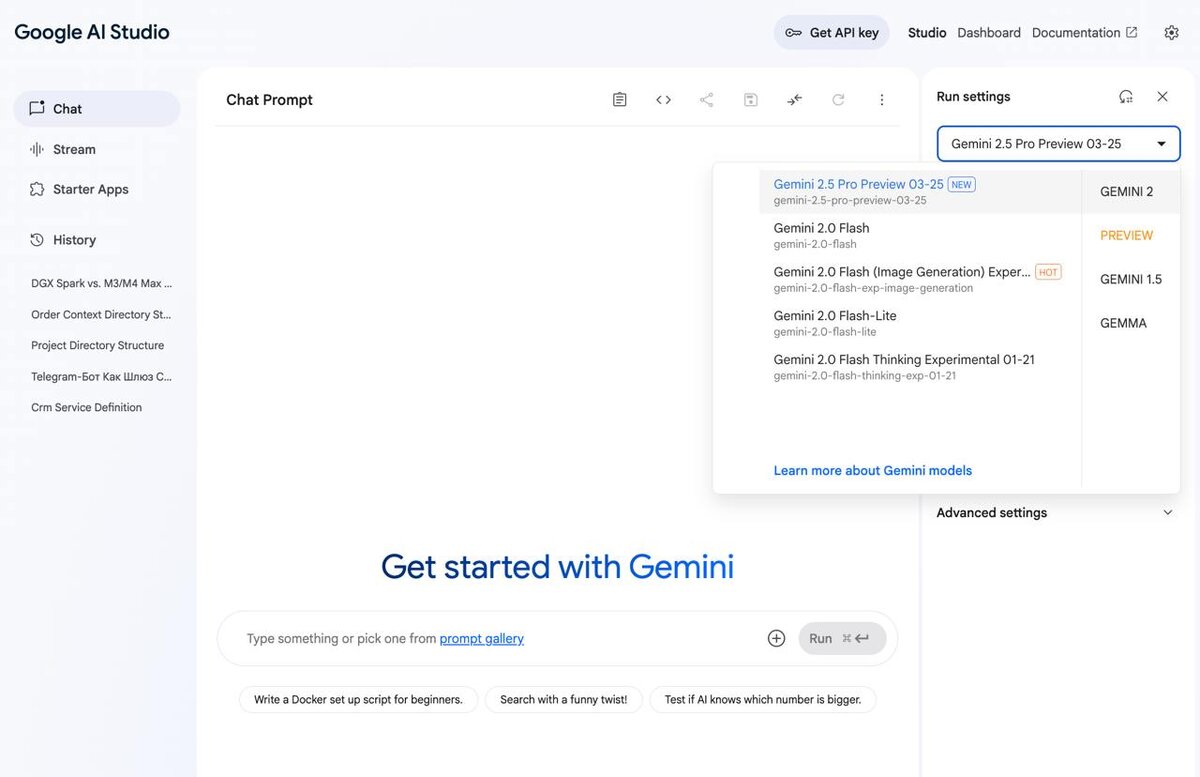
Task: Open history item Crm Service Definition
Action: (x=86, y=407)
